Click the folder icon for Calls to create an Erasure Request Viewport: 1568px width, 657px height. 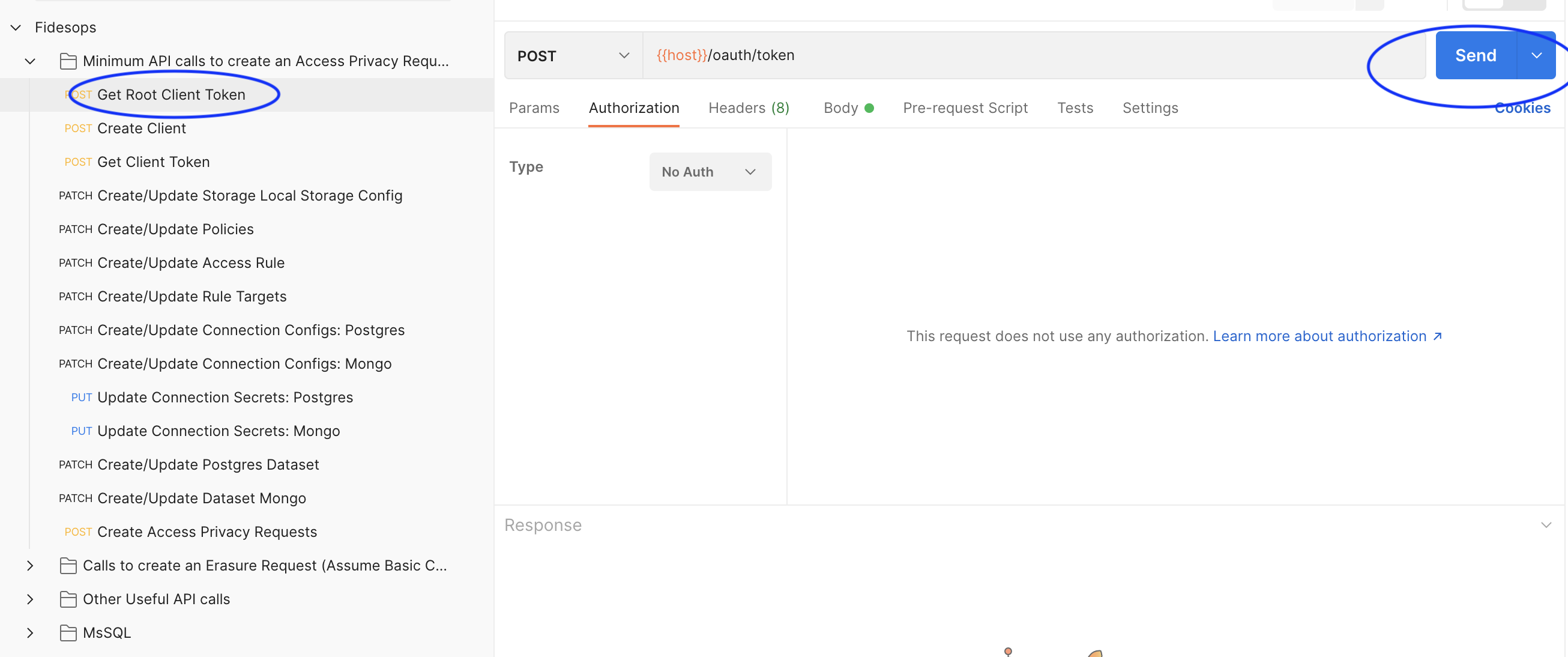pyautogui.click(x=68, y=565)
